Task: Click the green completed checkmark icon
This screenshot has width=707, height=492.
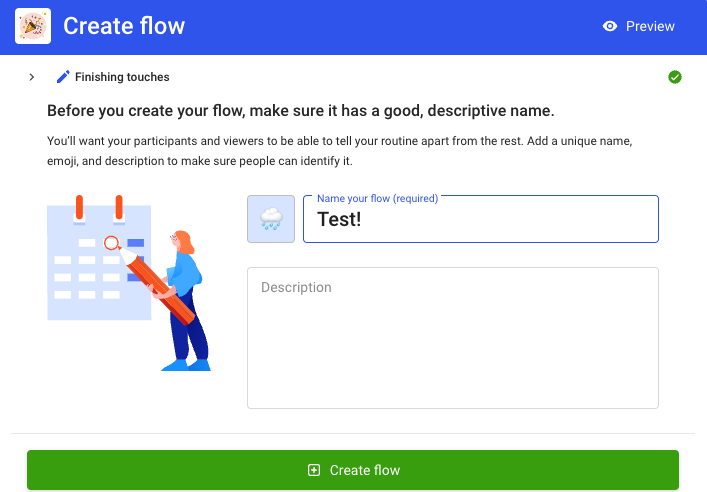Action: [675, 77]
